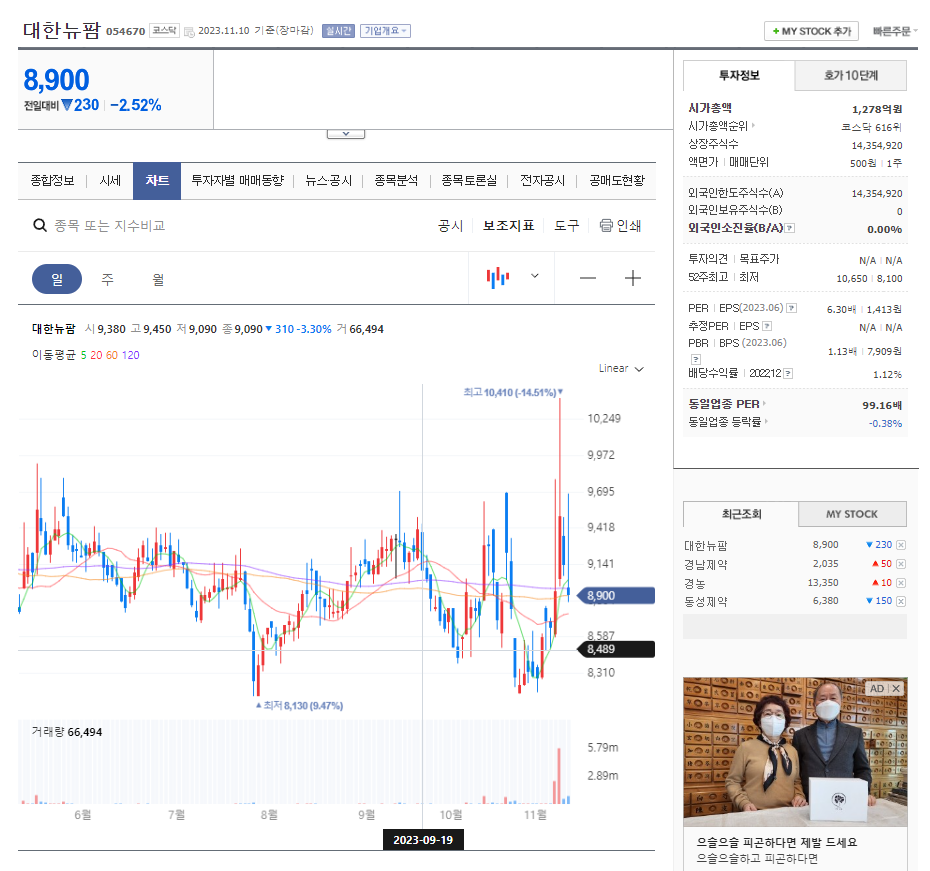
Task: Click the 실시간 badge
Action: point(339,31)
